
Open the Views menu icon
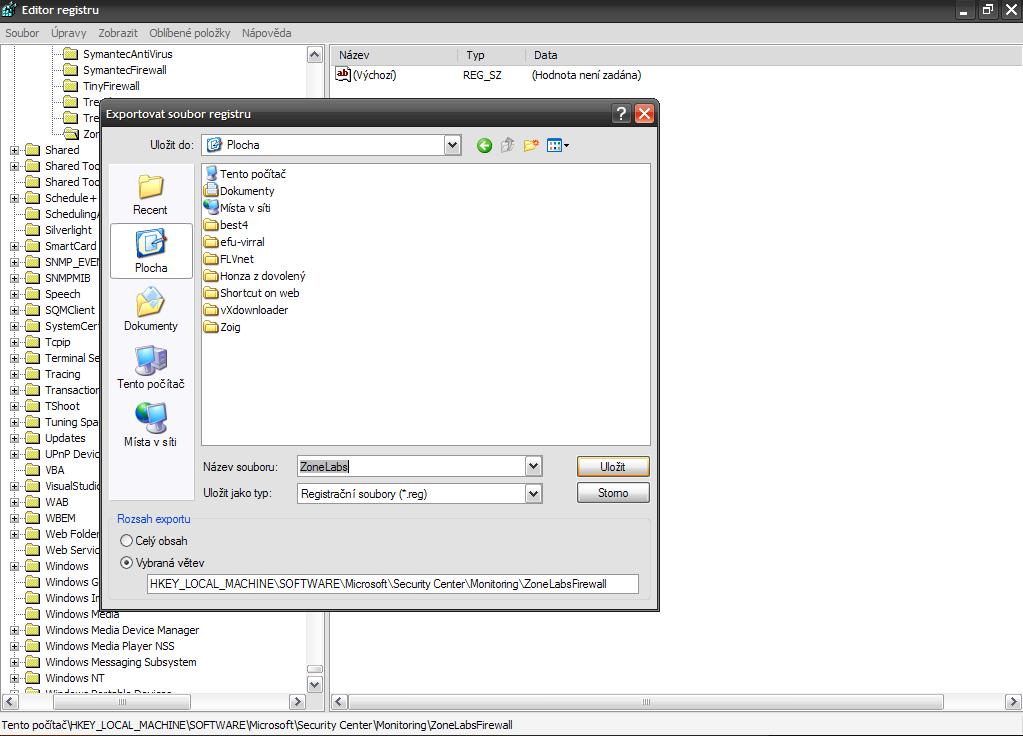tap(558, 146)
